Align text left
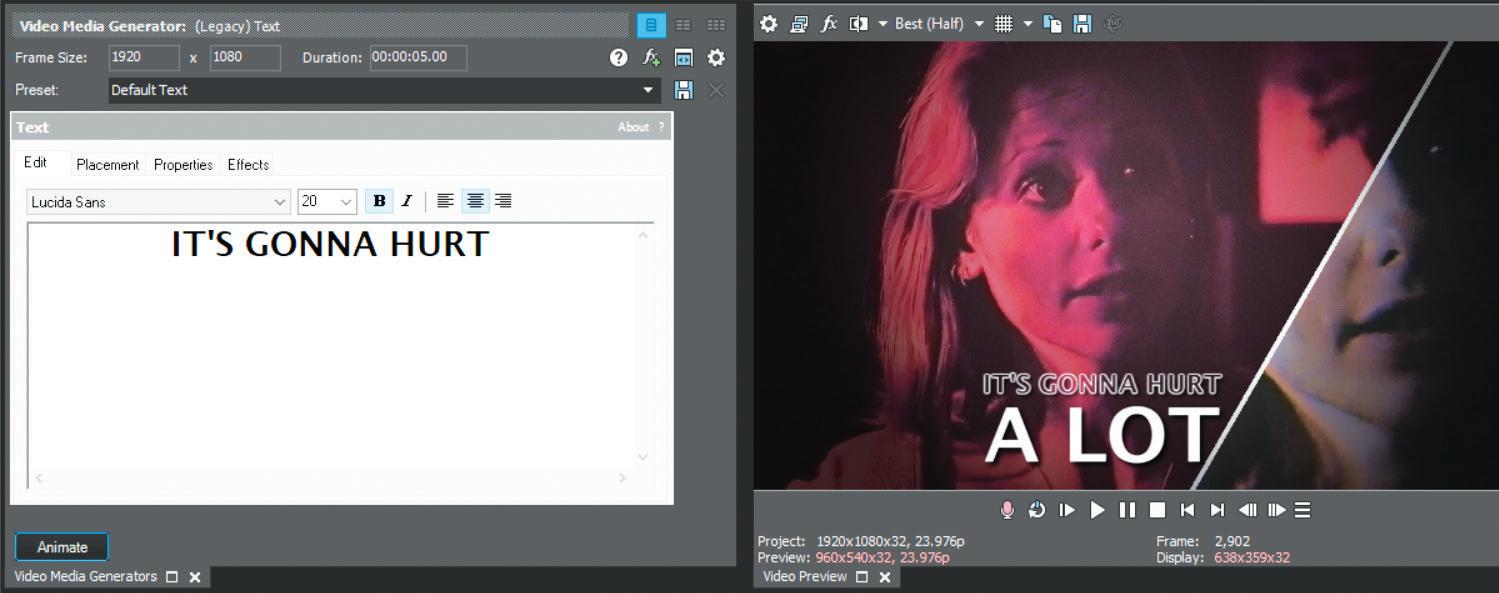The image size is (1499, 593). (446, 201)
